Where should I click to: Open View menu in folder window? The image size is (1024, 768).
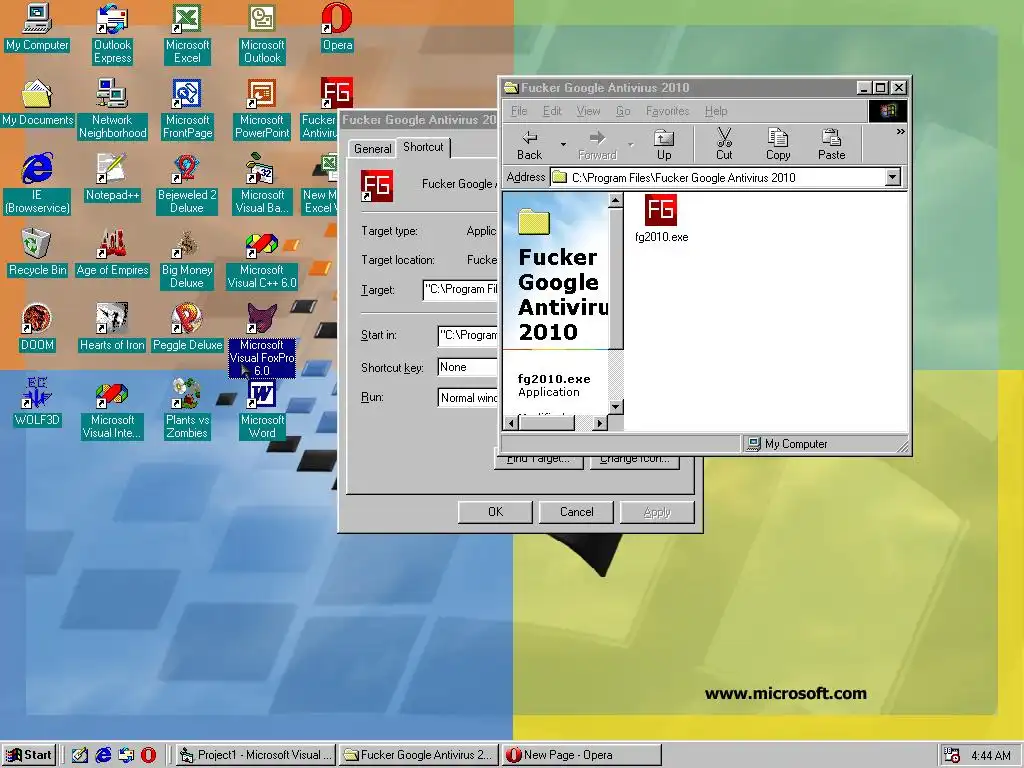(588, 111)
